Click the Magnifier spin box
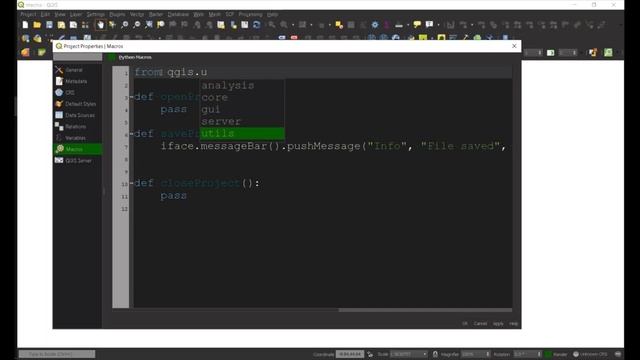640x360 pixels. [x=476, y=354]
